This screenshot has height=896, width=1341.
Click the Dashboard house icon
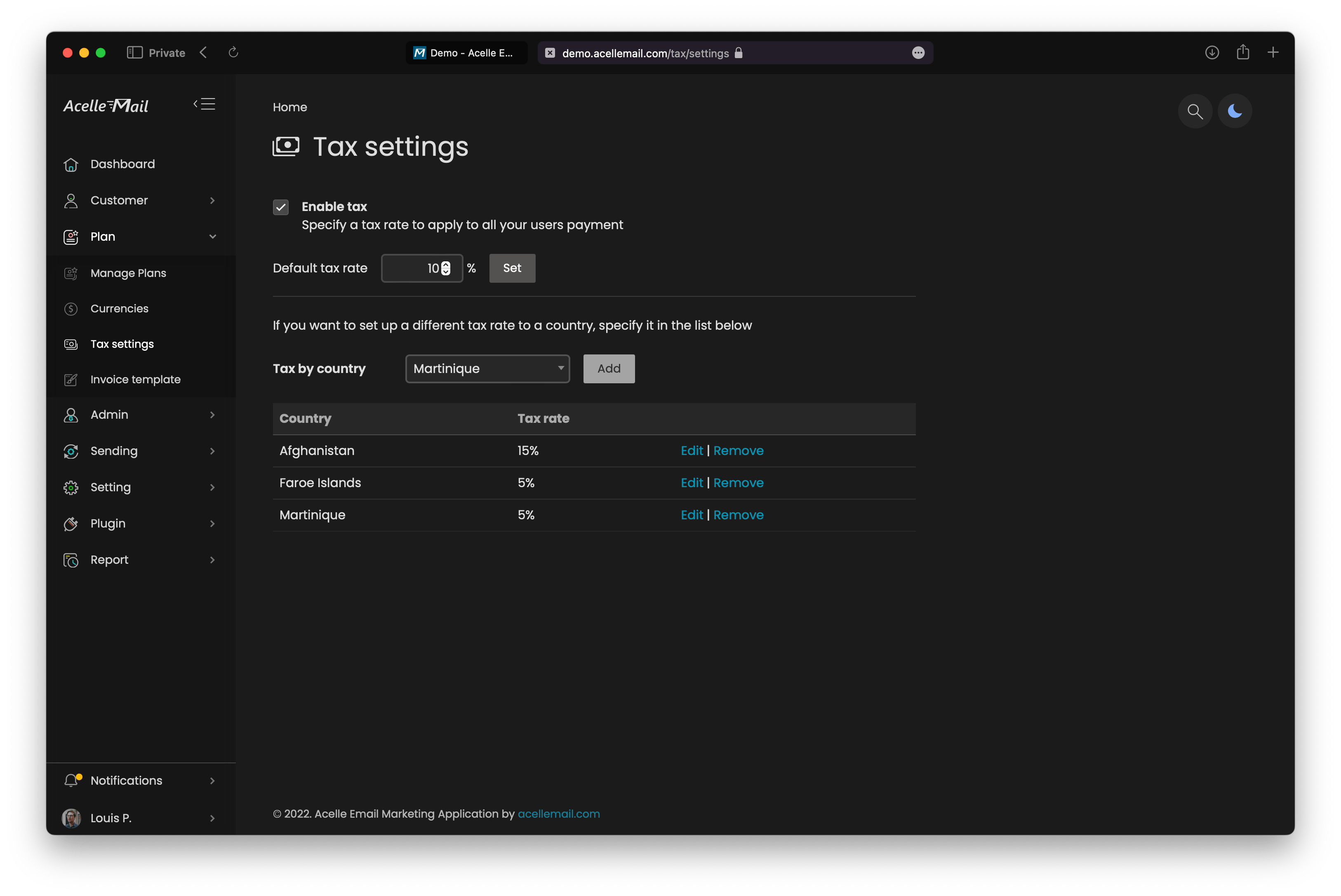(x=71, y=164)
